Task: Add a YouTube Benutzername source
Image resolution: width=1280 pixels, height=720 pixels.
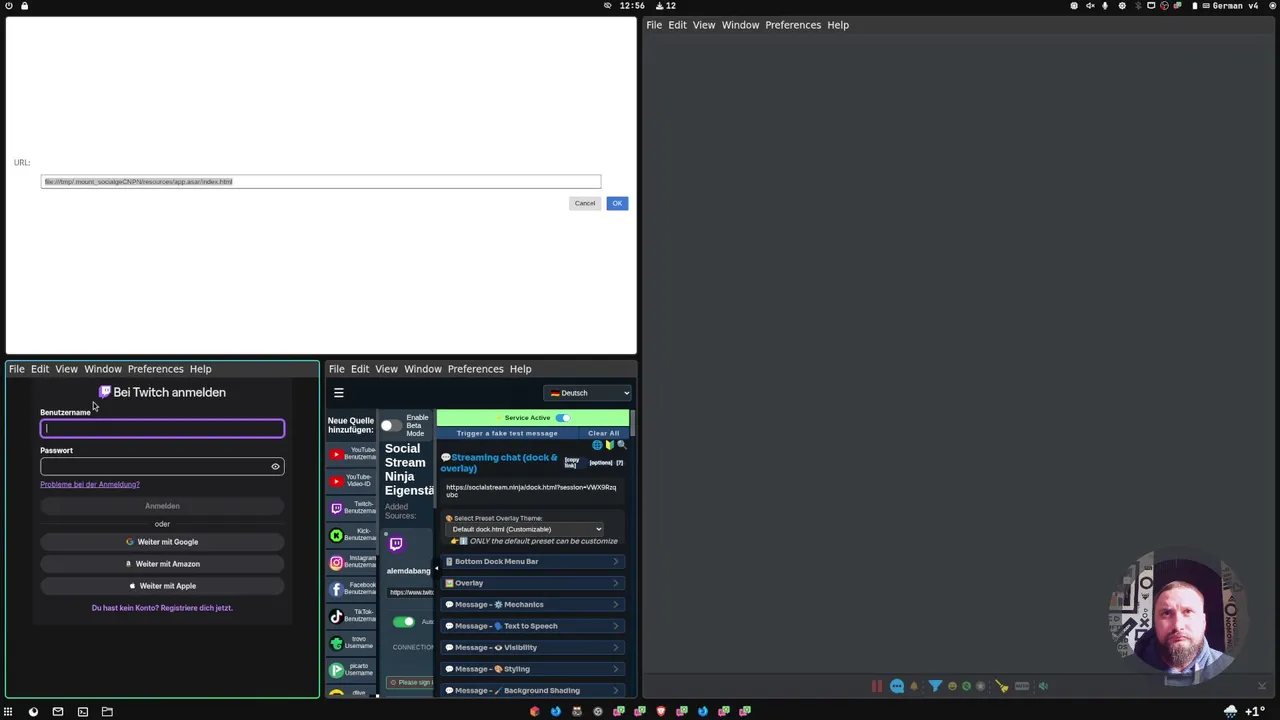Action: pos(352,454)
